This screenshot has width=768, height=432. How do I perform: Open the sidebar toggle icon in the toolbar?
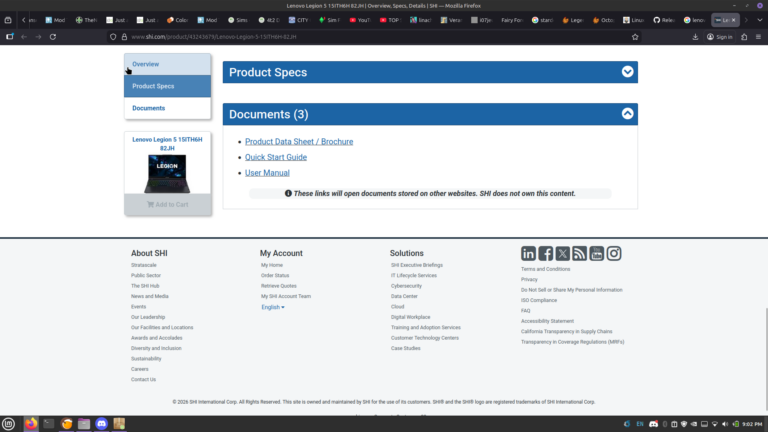[9, 37]
